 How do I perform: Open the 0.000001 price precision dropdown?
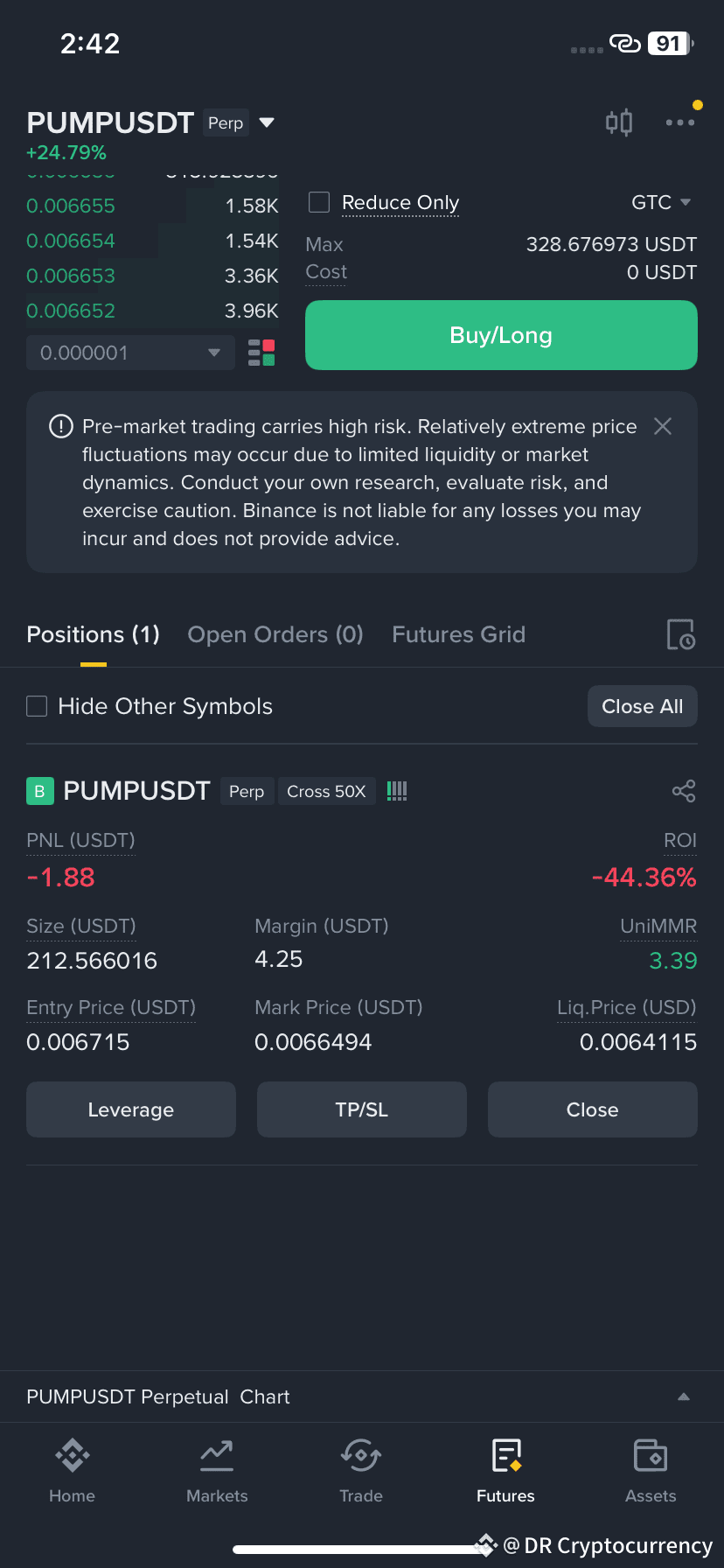(130, 353)
